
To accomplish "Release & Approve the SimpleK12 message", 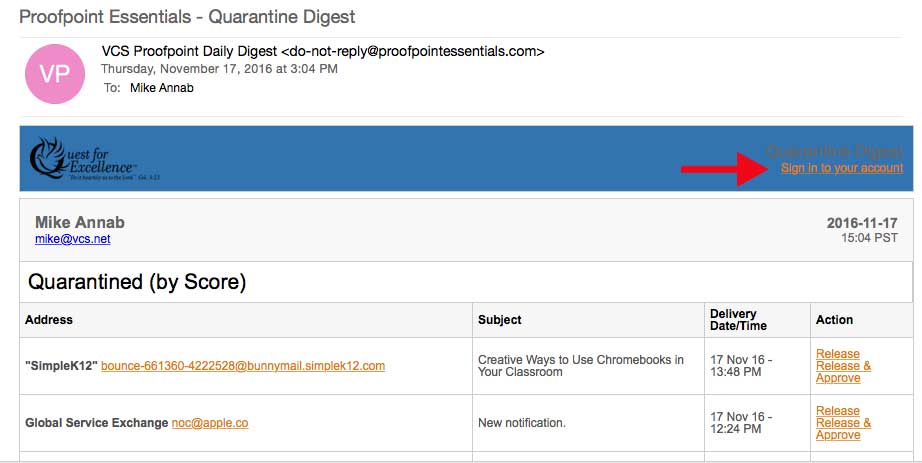I will click(842, 372).
